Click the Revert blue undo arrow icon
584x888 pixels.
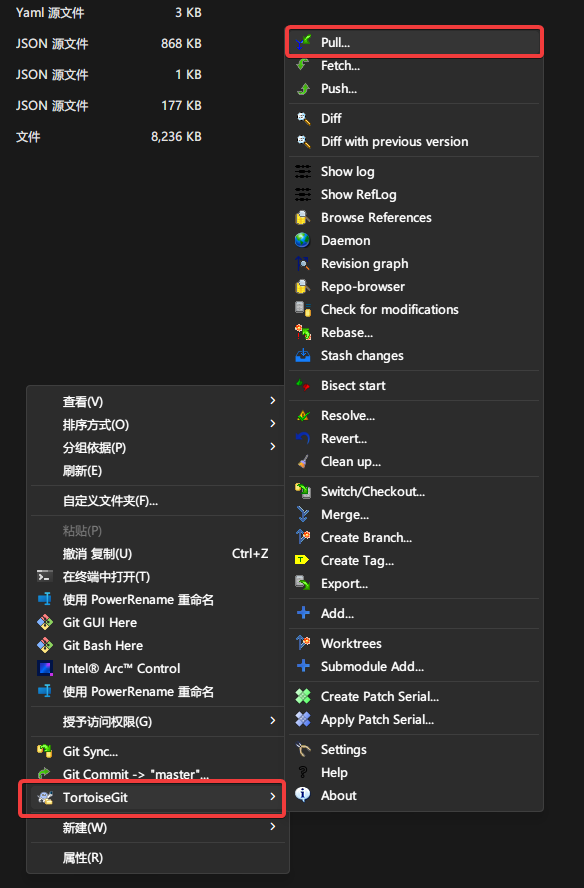pyautogui.click(x=303, y=438)
